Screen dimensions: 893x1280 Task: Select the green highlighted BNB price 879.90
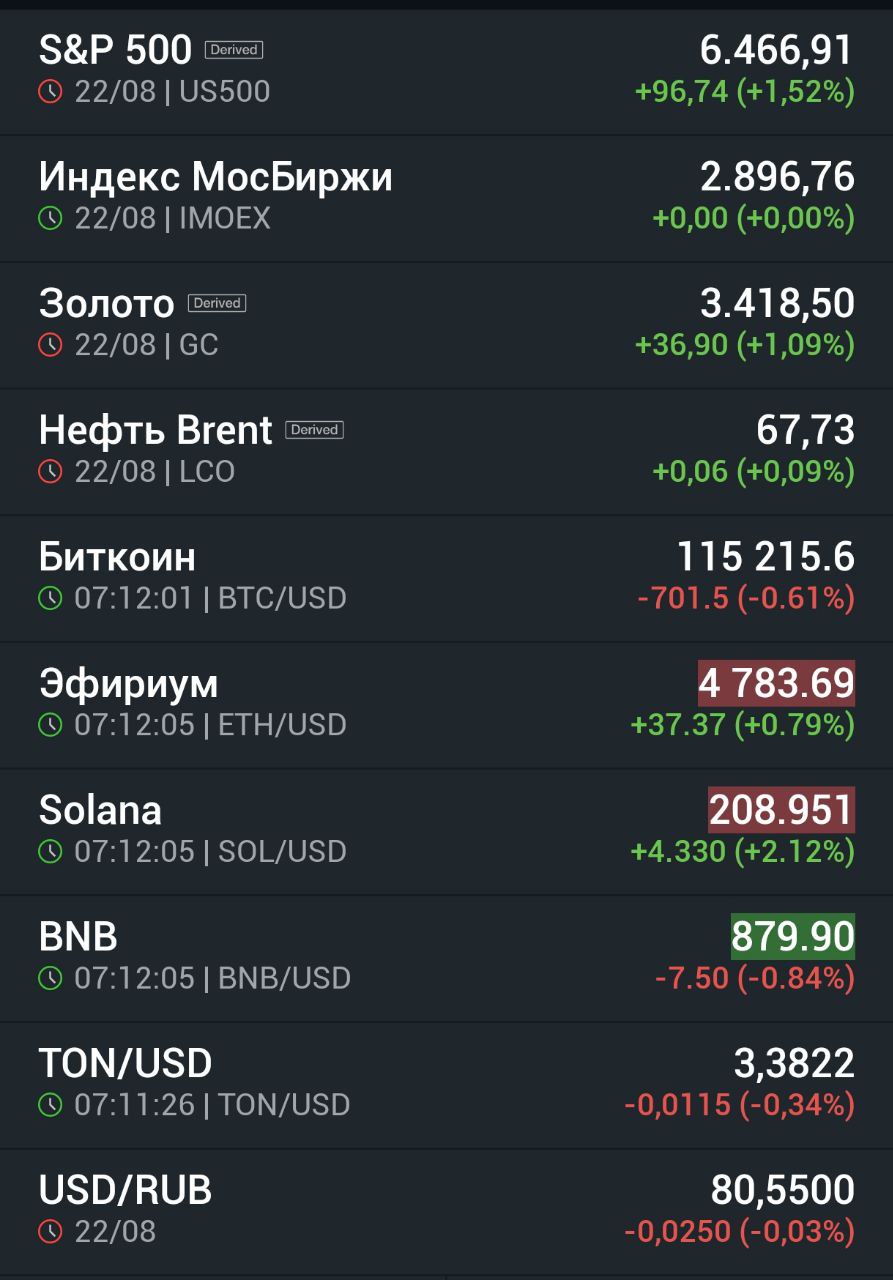tap(793, 937)
